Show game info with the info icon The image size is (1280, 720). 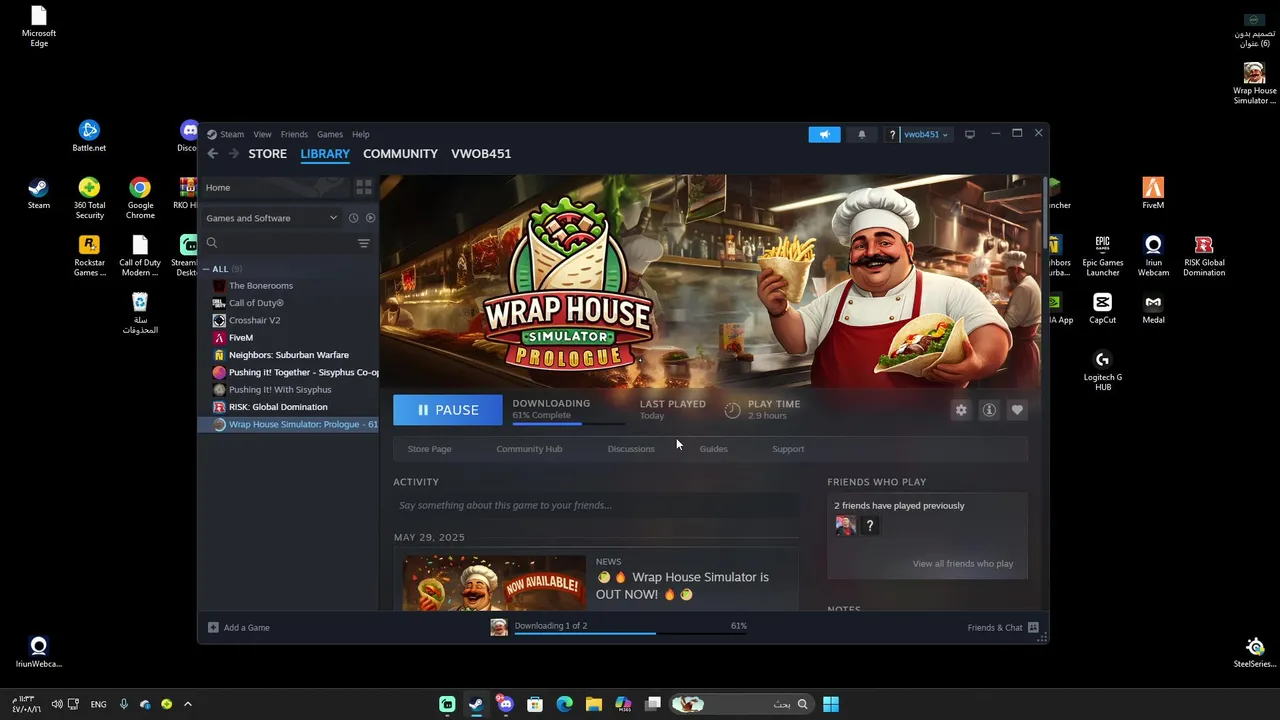[989, 410]
